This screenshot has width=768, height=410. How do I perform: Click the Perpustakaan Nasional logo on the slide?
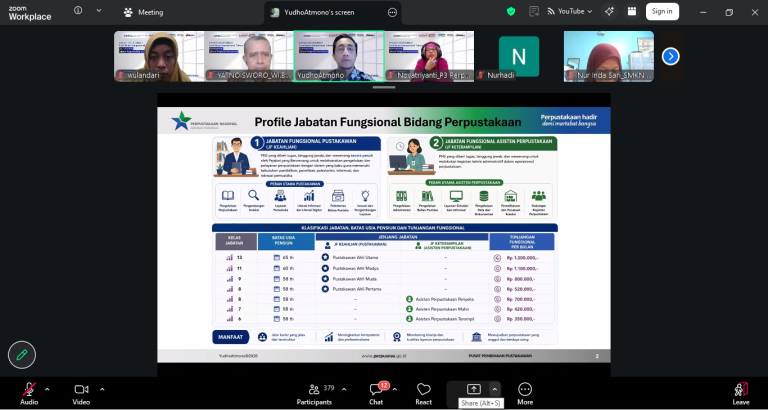[x=204, y=121]
